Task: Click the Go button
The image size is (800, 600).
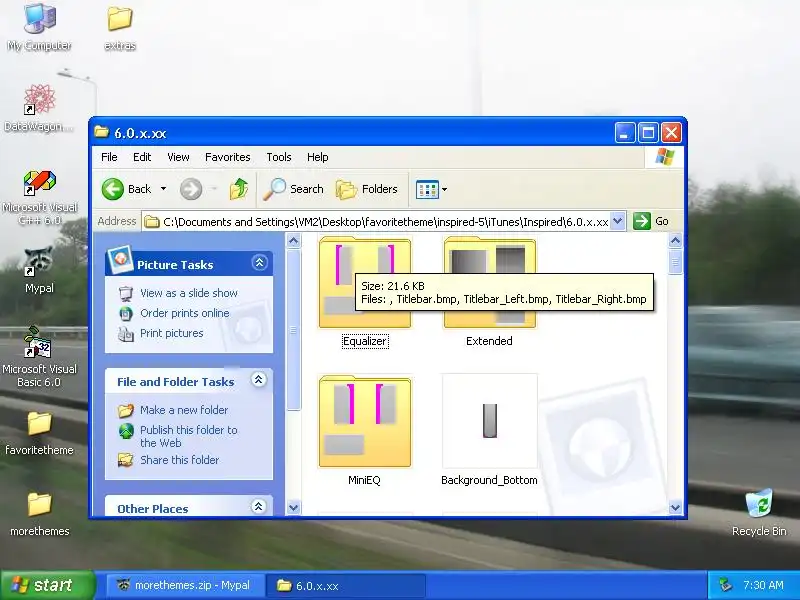Action: (651, 221)
